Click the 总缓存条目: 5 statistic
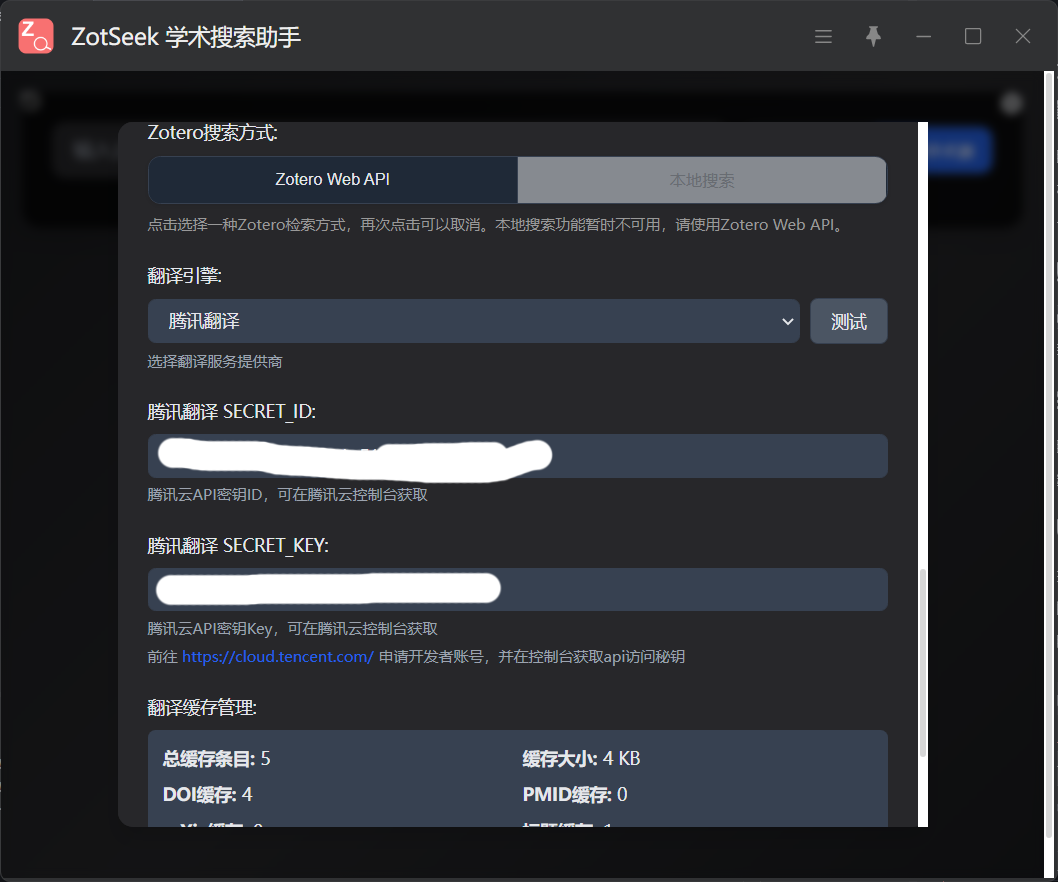The image size is (1058, 882). click(217, 759)
